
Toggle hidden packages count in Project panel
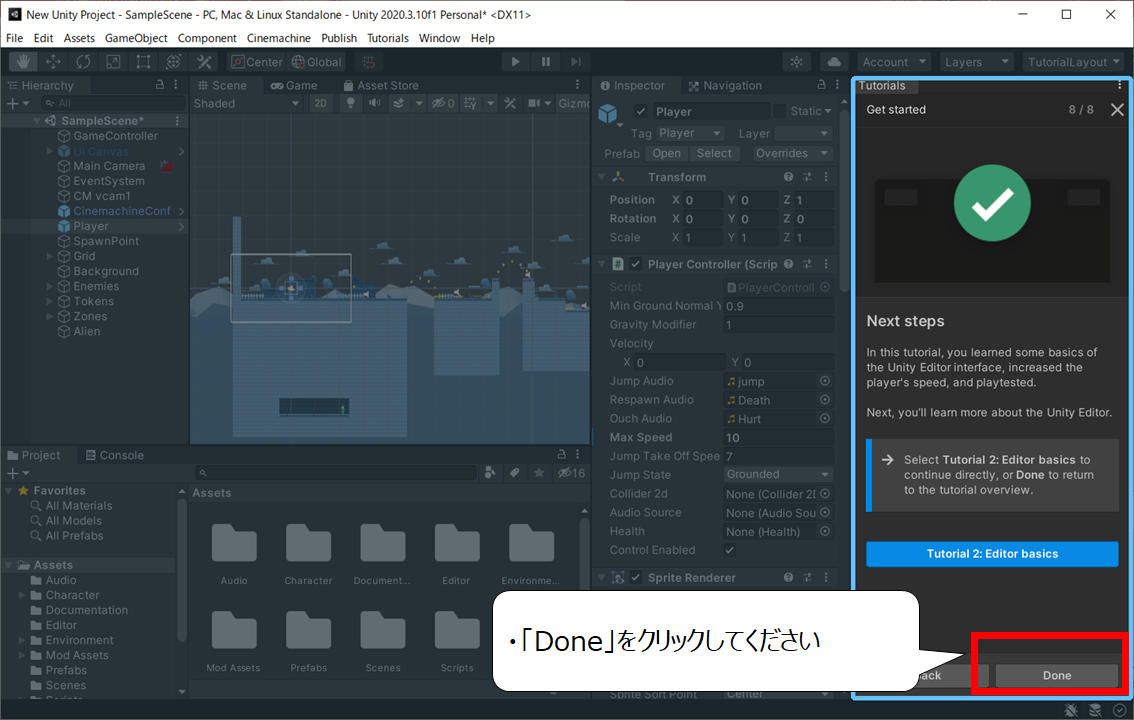pos(571,473)
